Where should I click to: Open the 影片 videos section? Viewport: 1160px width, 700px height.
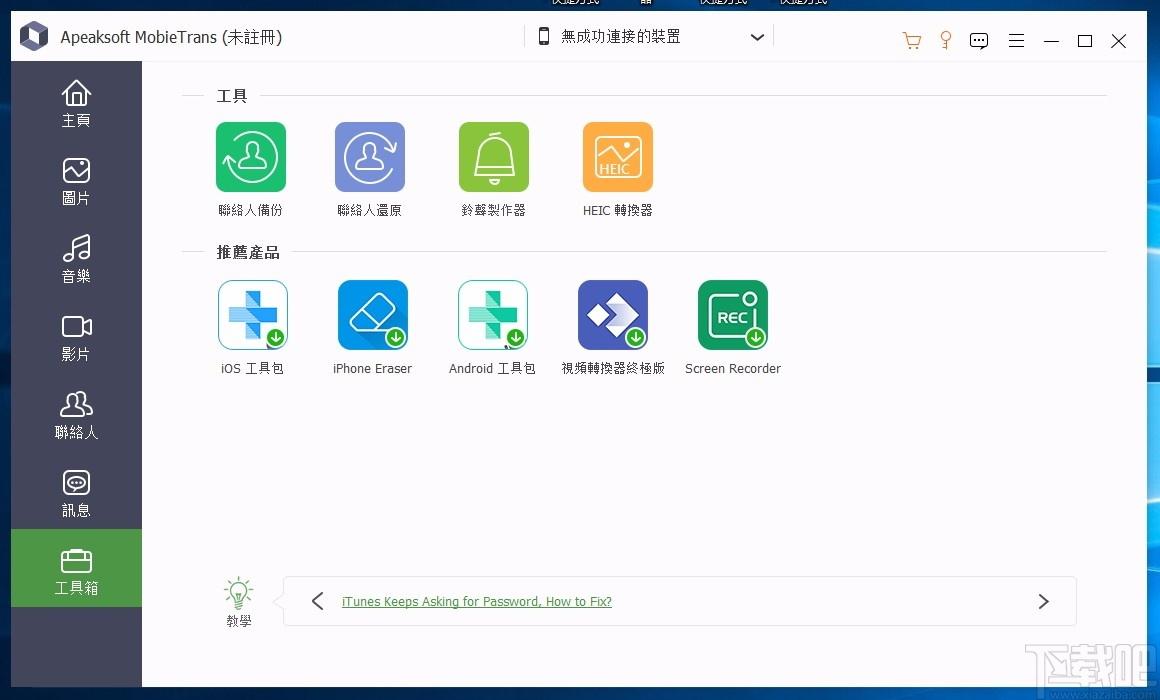pyautogui.click(x=76, y=337)
